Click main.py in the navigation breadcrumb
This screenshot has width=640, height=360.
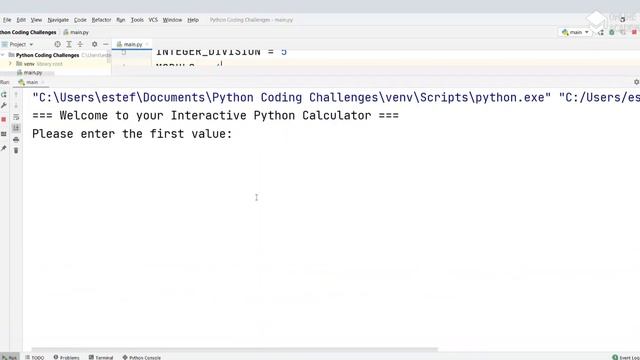[x=76, y=32]
